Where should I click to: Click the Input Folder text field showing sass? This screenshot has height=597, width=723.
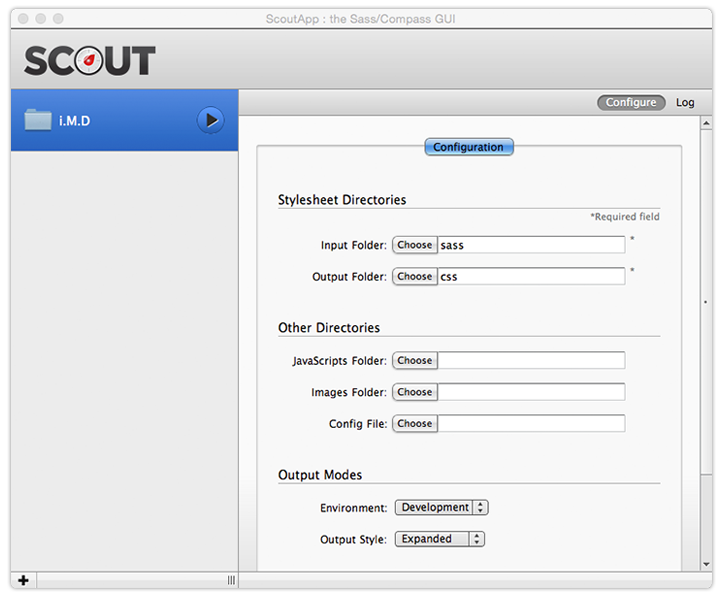tap(531, 245)
